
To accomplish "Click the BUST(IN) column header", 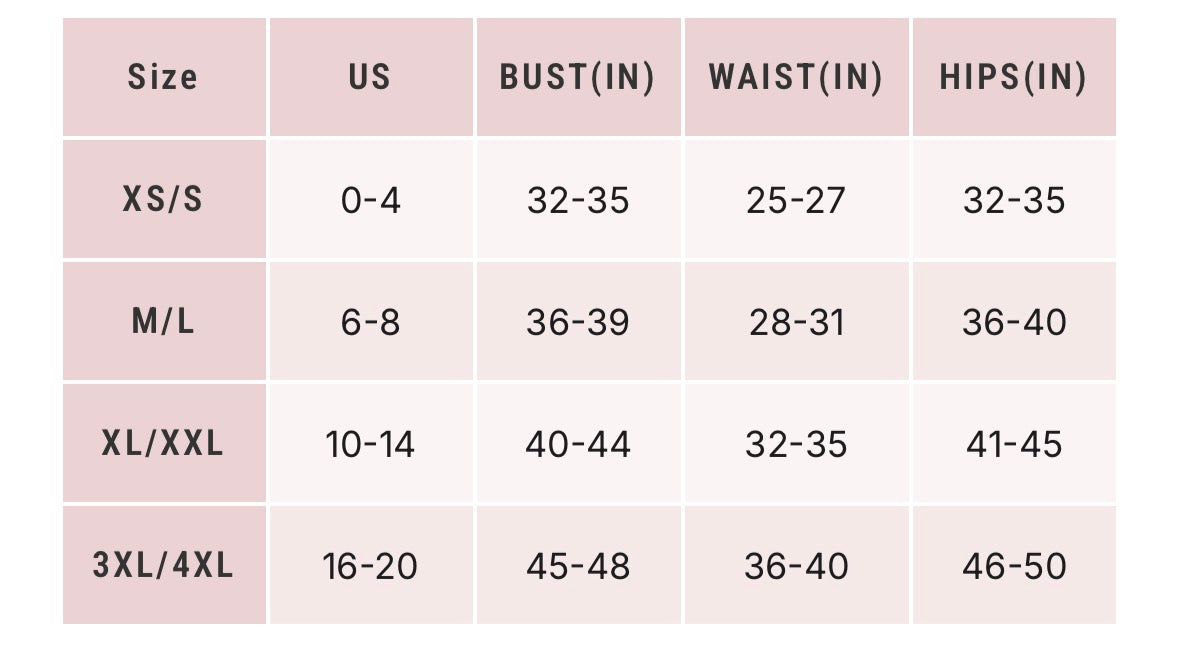I will pyautogui.click(x=578, y=77).
